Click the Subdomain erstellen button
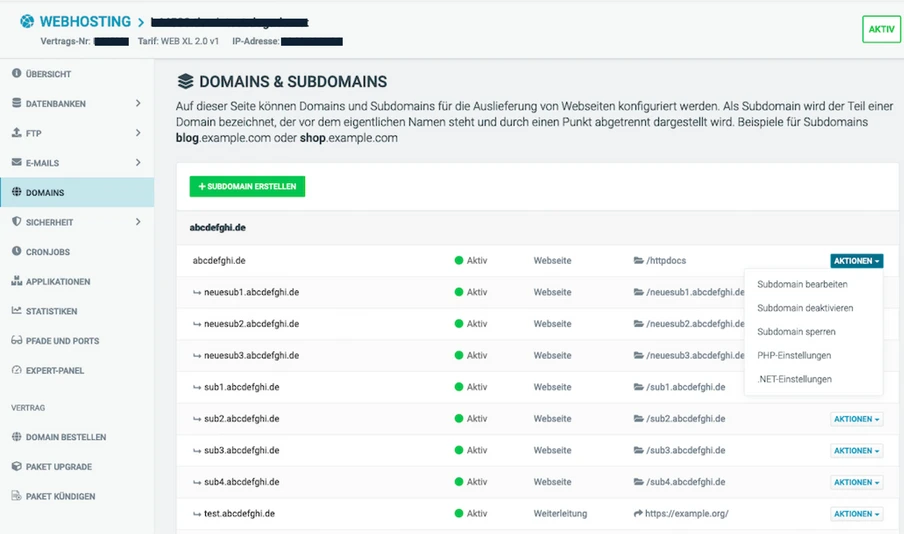Image resolution: width=904 pixels, height=534 pixels. click(x=247, y=187)
